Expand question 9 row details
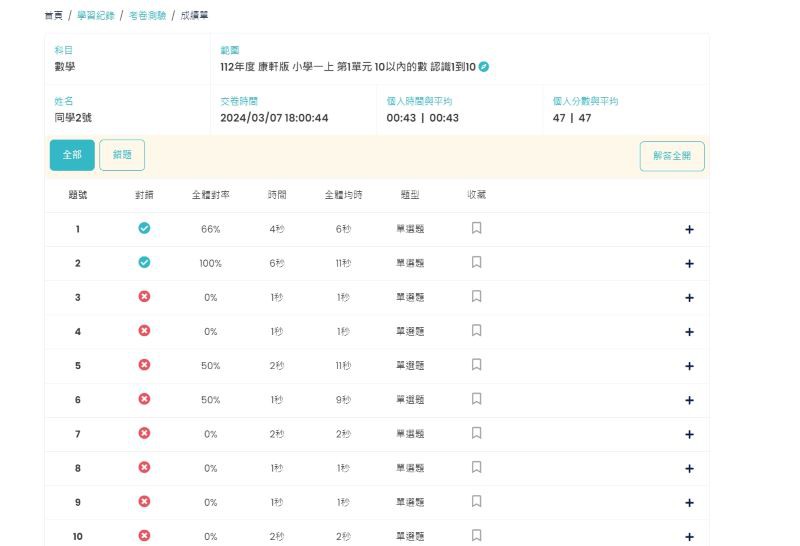800x546 pixels. click(x=689, y=502)
